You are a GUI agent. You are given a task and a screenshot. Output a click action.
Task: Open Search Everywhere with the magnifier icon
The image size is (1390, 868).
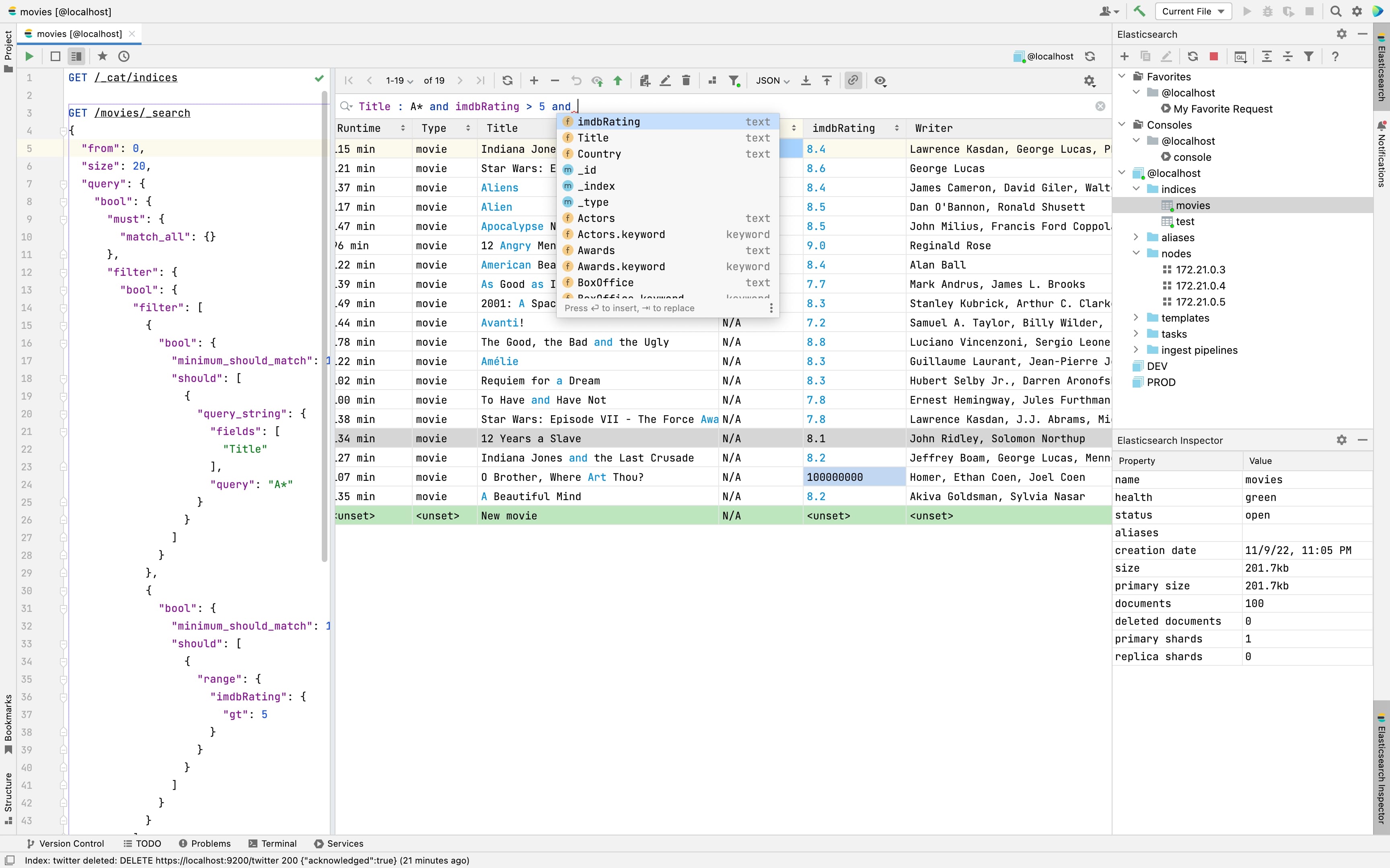(x=1335, y=11)
